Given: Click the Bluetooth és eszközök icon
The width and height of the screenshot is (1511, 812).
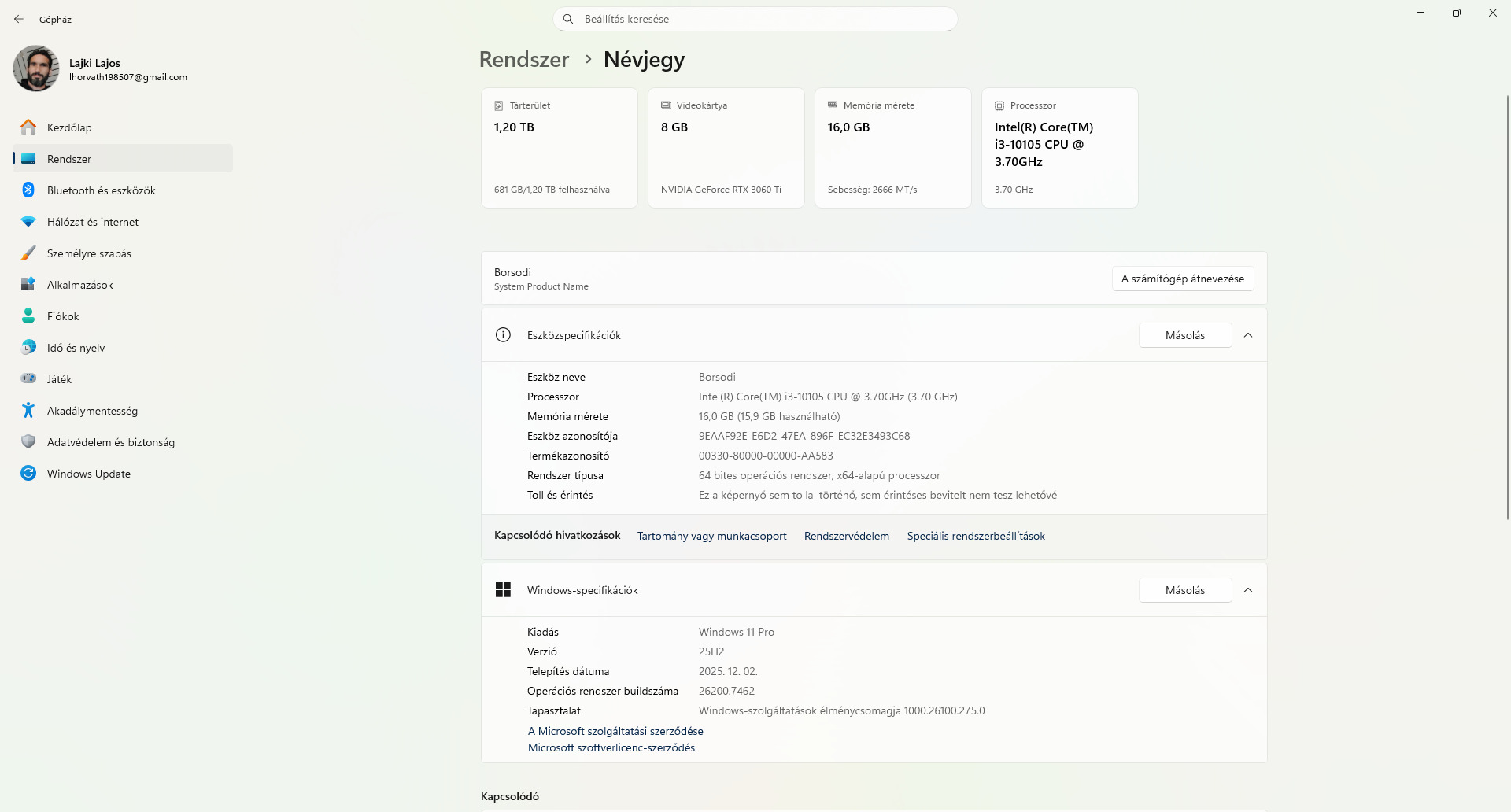Looking at the screenshot, I should point(28,190).
